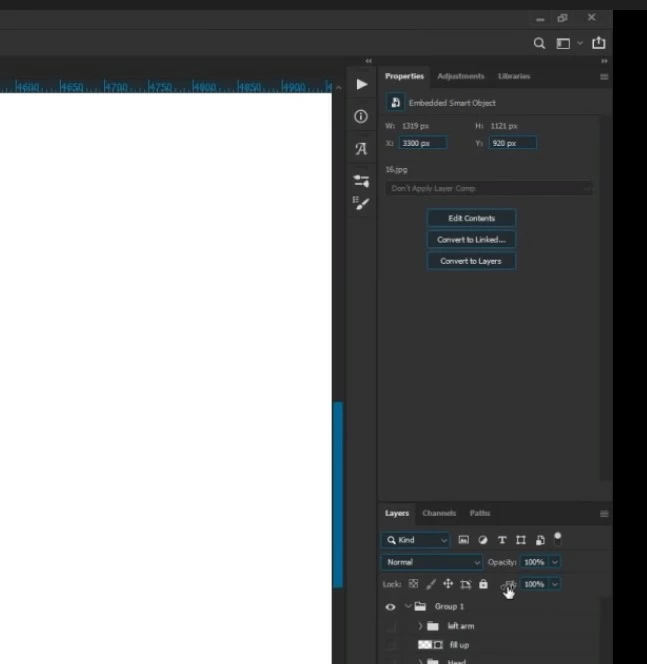Switch to the Layers tab
The height and width of the screenshot is (664, 647).
coord(397,513)
